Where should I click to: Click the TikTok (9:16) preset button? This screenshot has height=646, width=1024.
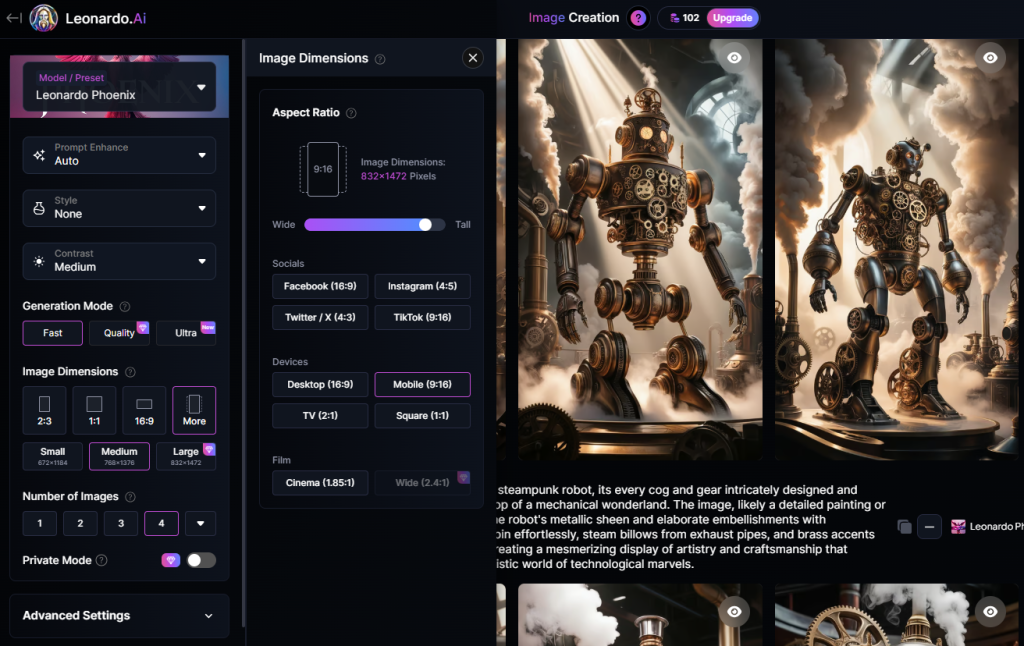422,318
